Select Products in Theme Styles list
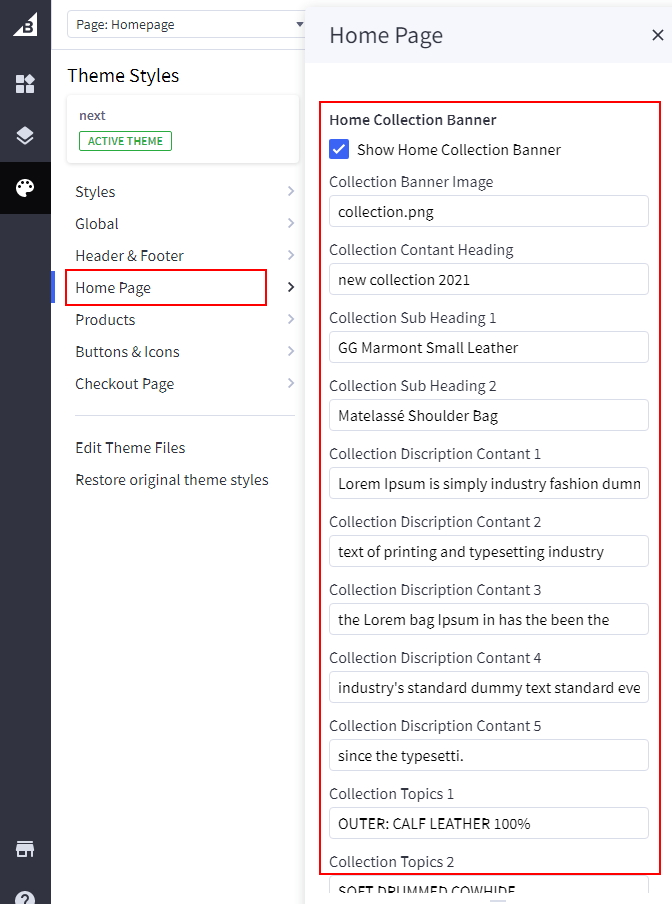The width and height of the screenshot is (672, 904). (105, 320)
